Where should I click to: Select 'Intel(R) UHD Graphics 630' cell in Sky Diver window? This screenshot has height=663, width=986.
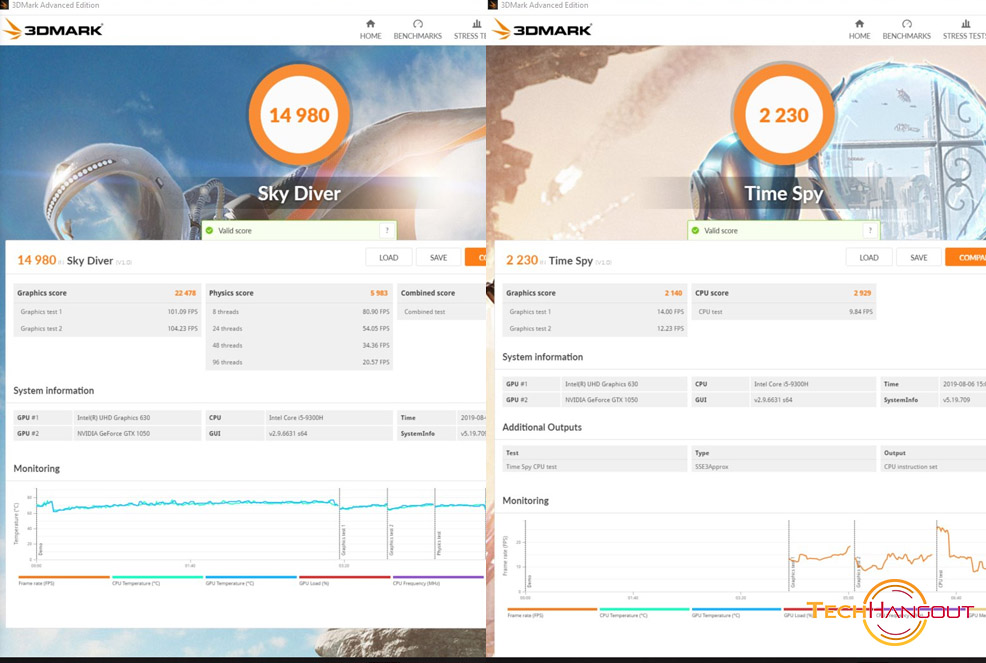(137, 417)
